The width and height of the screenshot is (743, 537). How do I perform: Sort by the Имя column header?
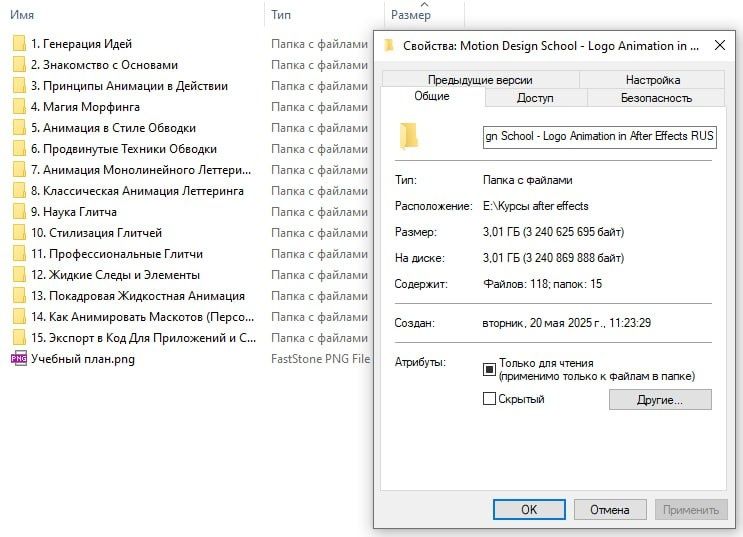click(x=22, y=15)
